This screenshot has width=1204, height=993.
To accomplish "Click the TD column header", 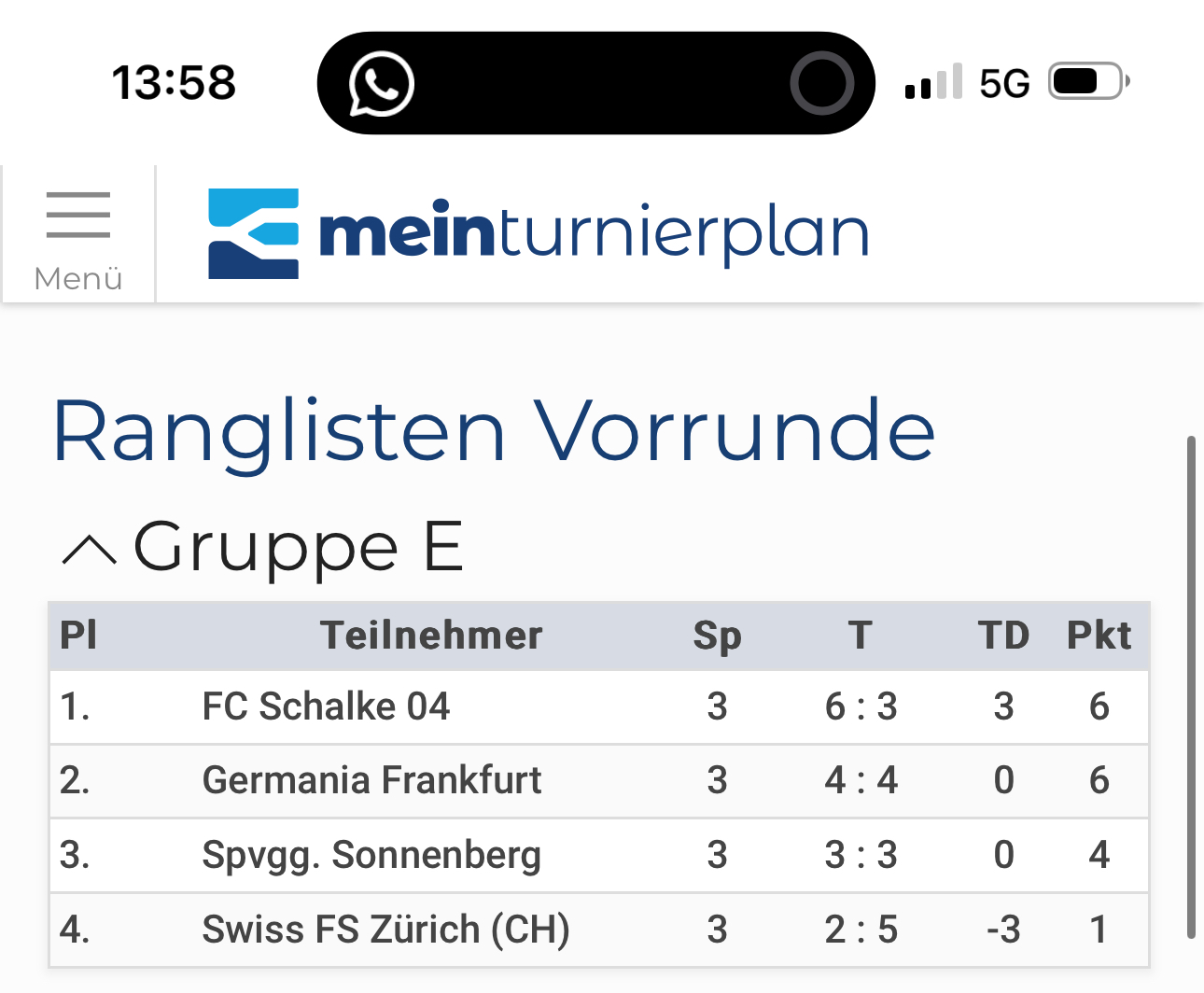I will [1003, 636].
